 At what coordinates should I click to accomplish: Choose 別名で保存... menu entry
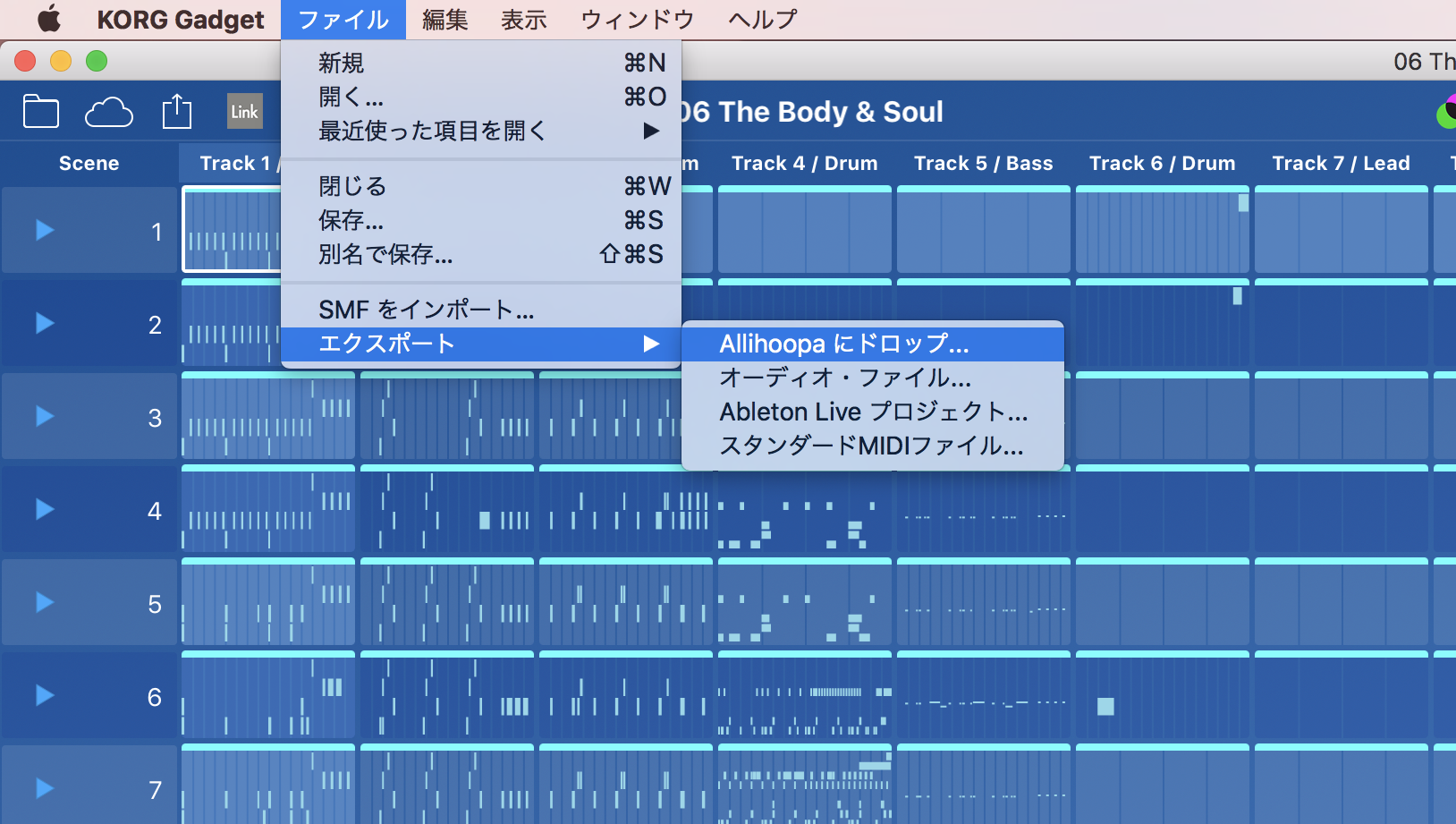coord(481,254)
